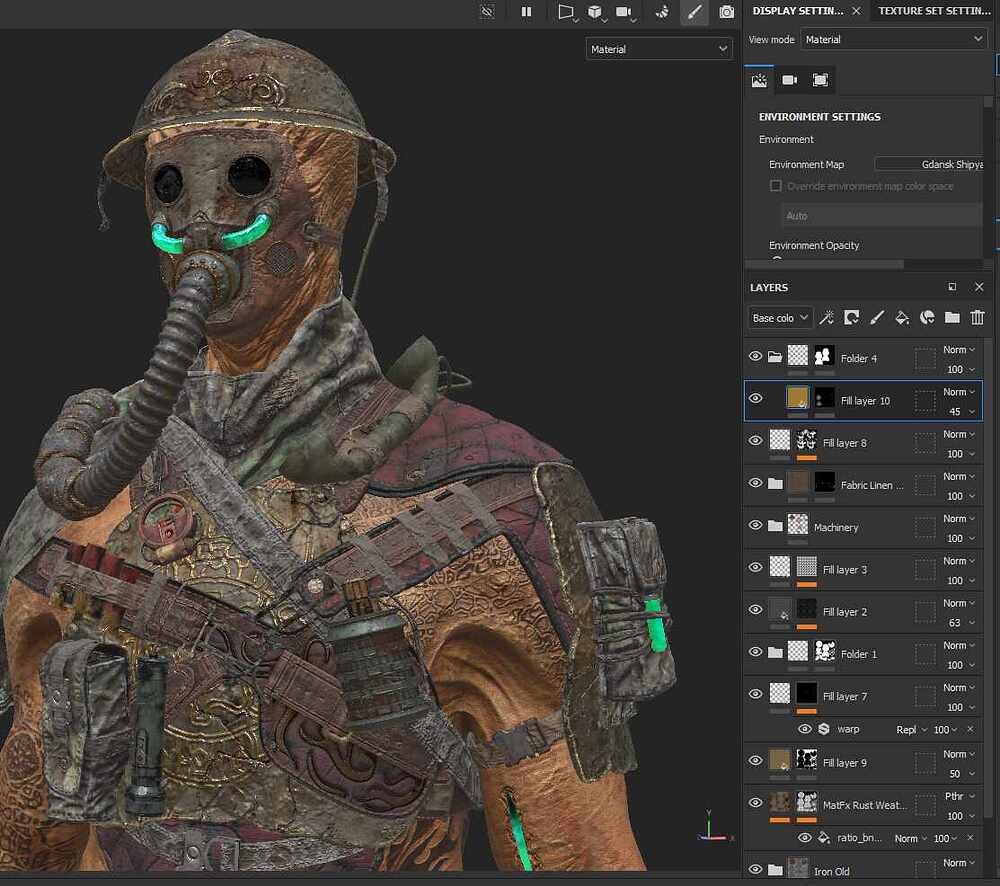The image size is (1000, 886).
Task: Open the smart material icon in the layers toolbar
Action: point(927,318)
